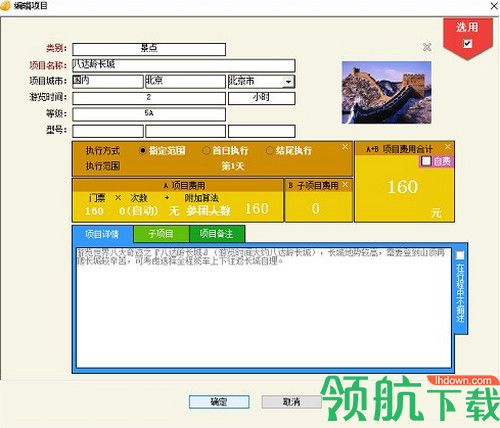Viewport: 500px width, 428px height.
Task: Click the Great Wall thumbnail image
Action: point(387,92)
